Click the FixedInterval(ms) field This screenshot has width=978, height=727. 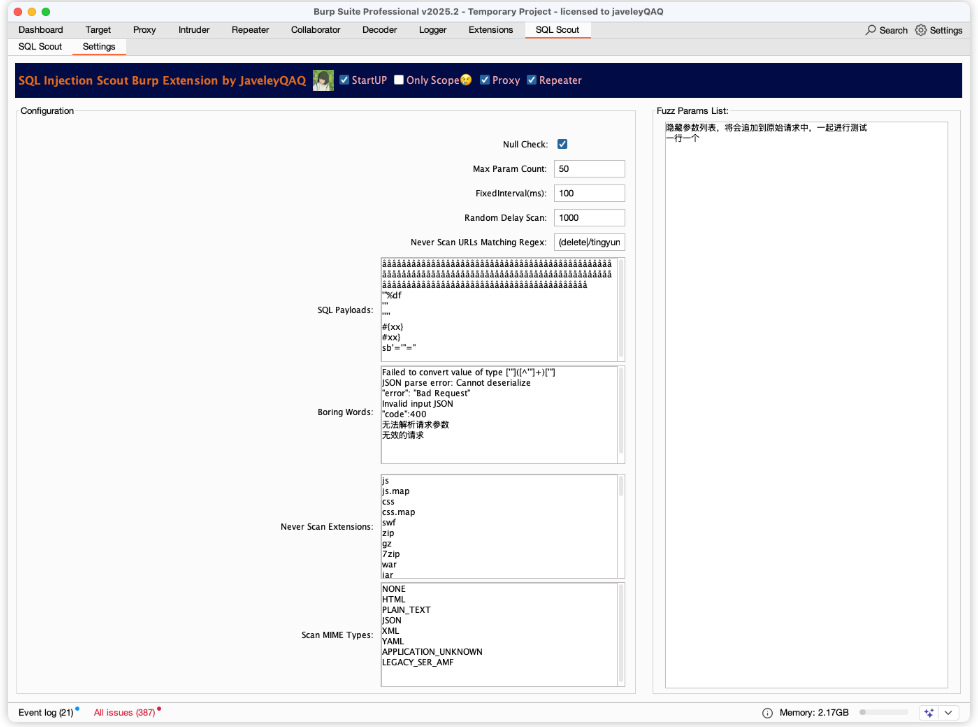pyautogui.click(x=589, y=193)
